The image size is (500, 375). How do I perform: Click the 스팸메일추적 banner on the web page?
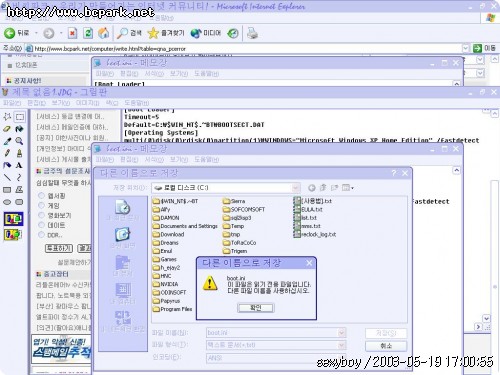click(61, 348)
